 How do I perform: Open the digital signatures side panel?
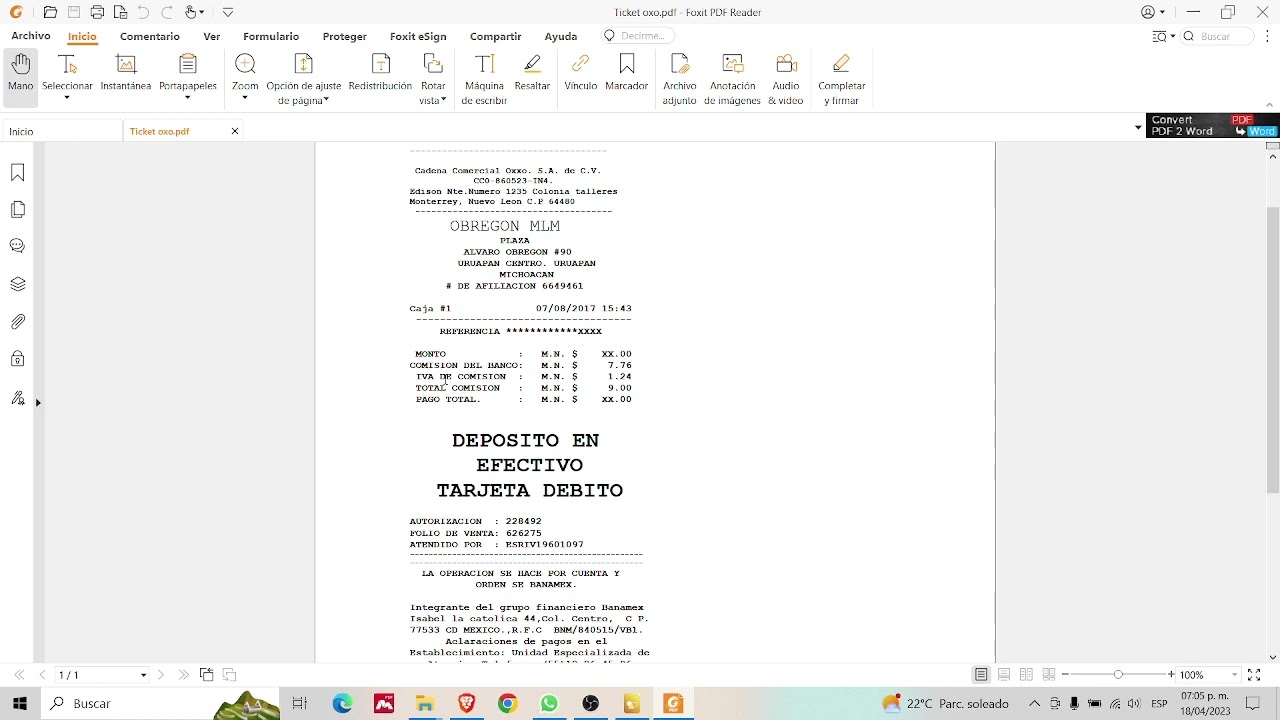17,398
